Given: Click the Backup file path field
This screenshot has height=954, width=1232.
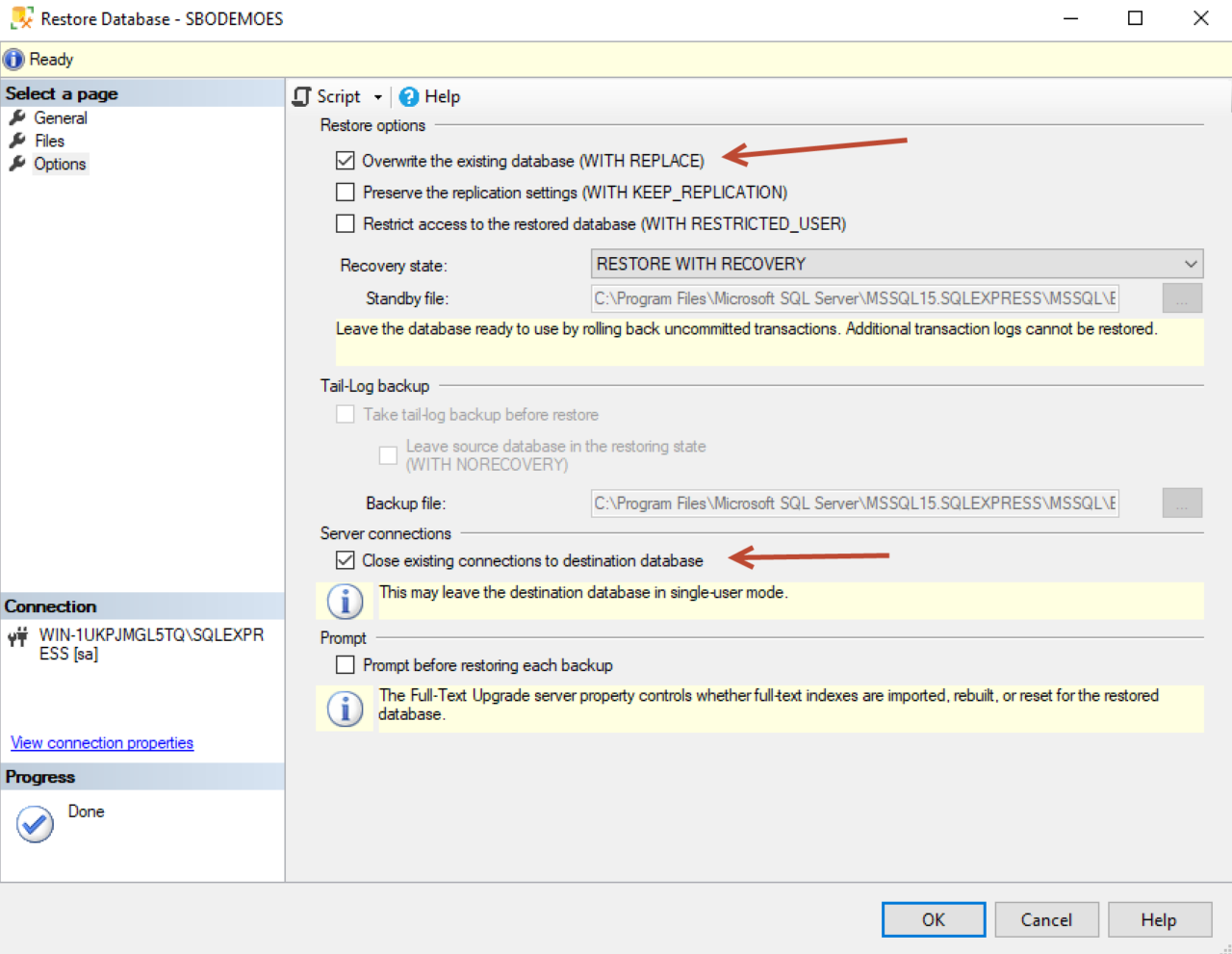Looking at the screenshot, I should tap(853, 503).
